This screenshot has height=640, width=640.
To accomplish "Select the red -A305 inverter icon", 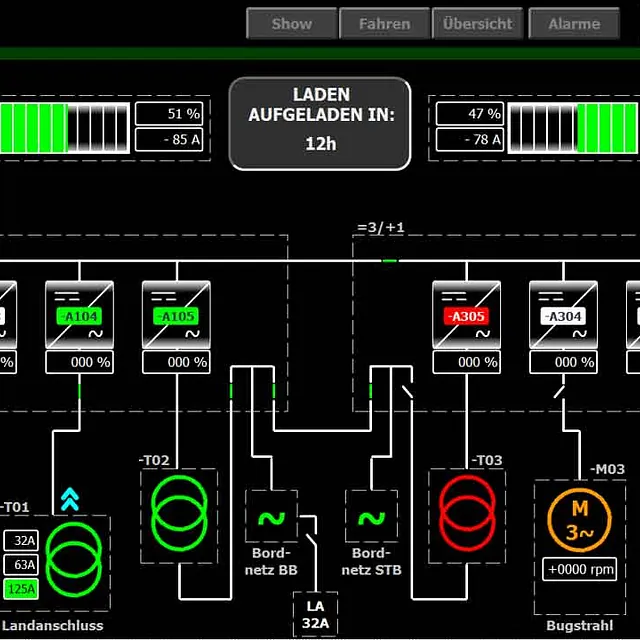I will [467, 314].
